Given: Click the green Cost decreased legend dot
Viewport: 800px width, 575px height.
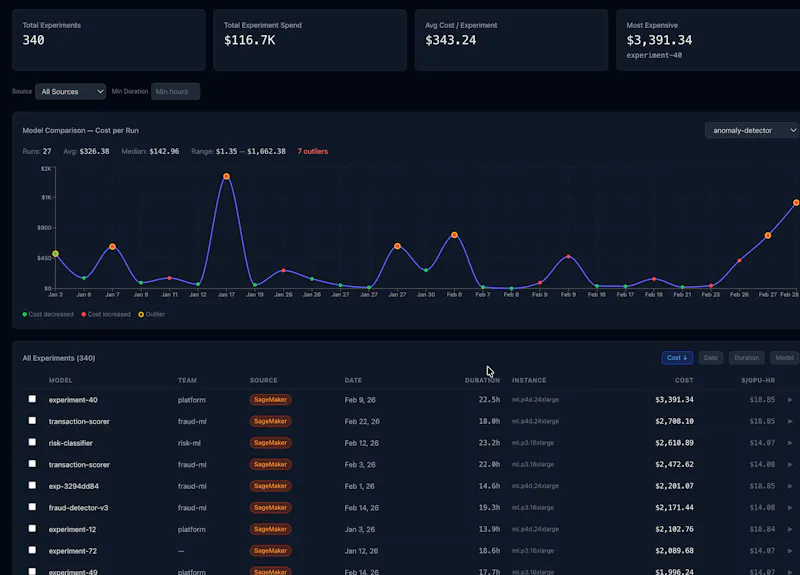Looking at the screenshot, I should tap(24, 314).
